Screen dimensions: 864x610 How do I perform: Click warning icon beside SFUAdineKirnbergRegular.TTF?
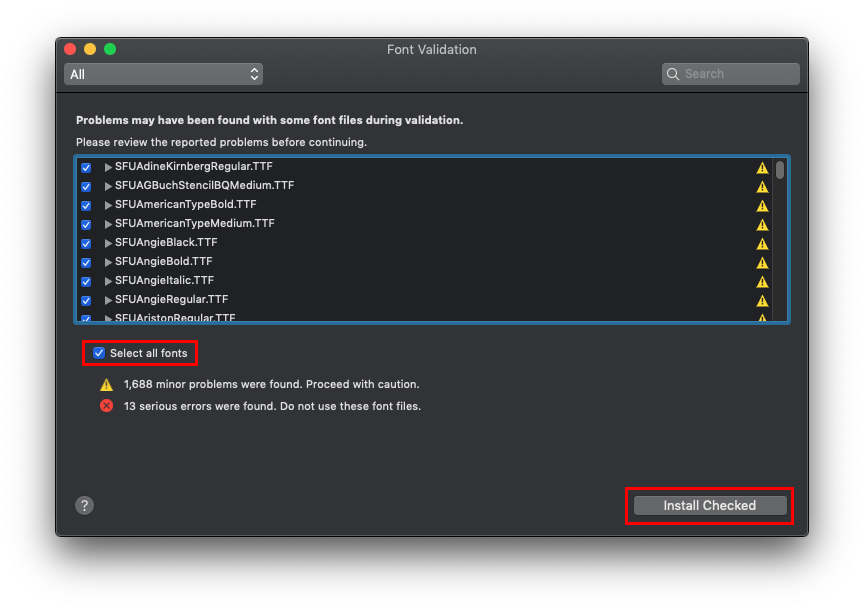click(x=762, y=168)
